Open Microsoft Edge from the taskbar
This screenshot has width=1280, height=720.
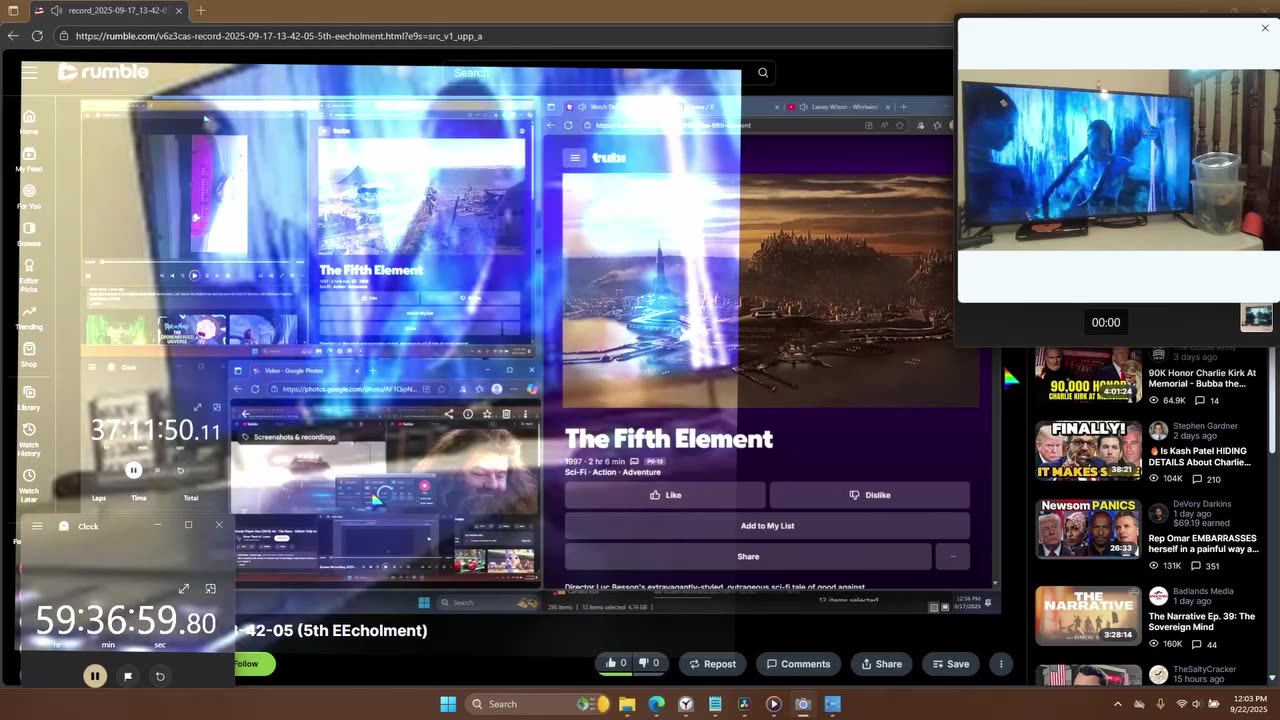(656, 704)
